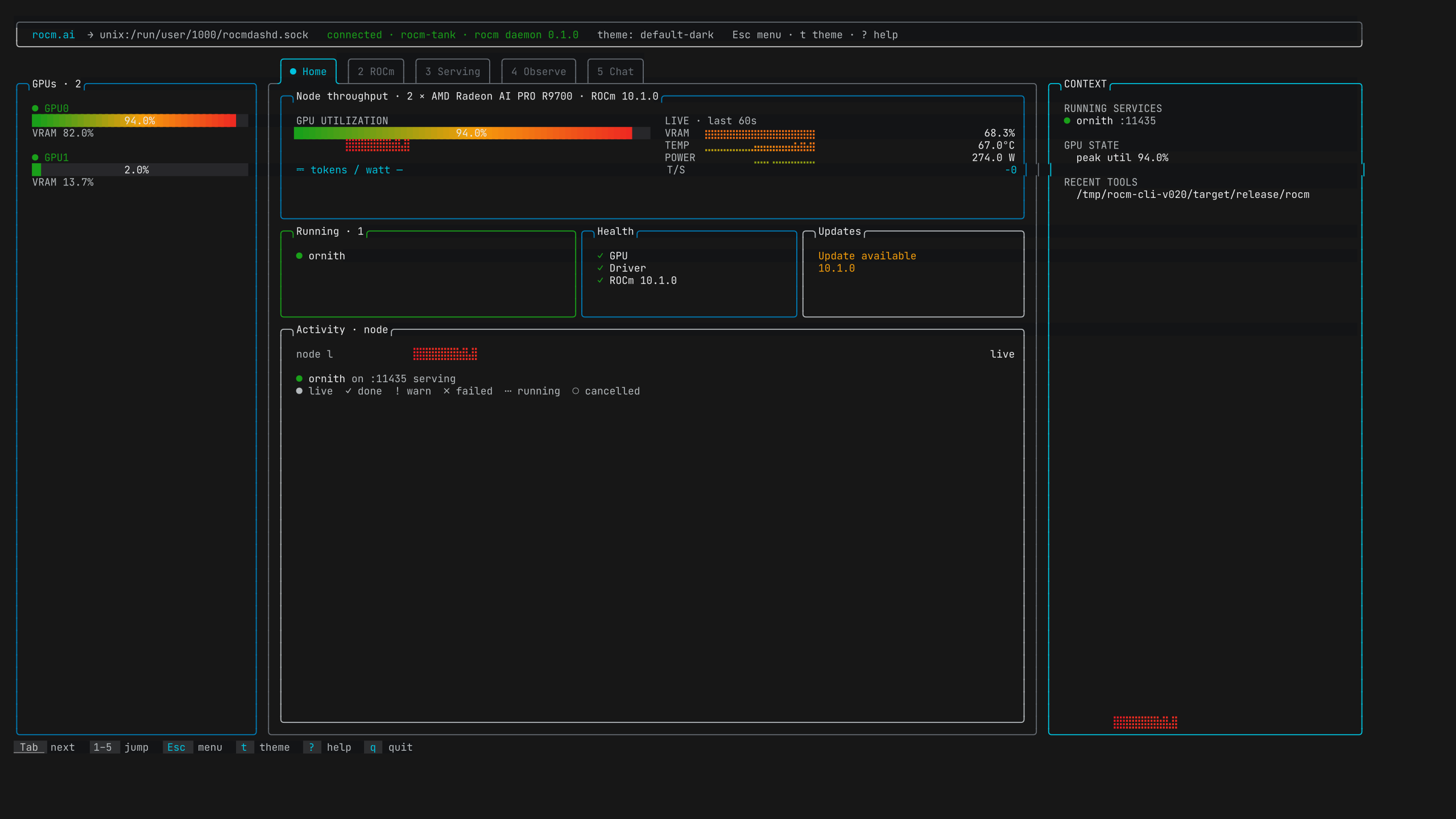Click the ? help key in footer
This screenshot has height=819, width=1456.
(327, 747)
